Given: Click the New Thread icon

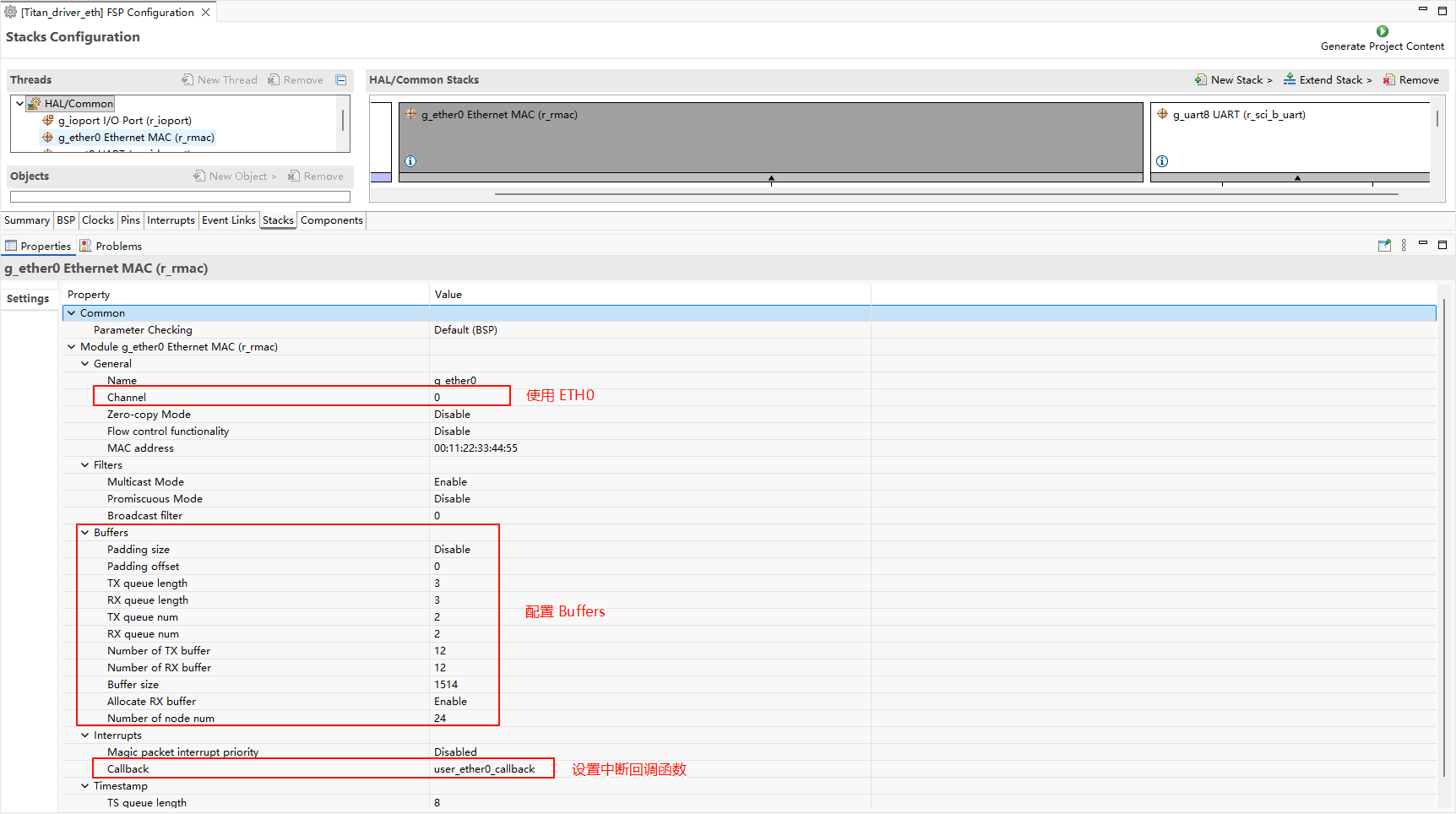Looking at the screenshot, I should point(187,80).
